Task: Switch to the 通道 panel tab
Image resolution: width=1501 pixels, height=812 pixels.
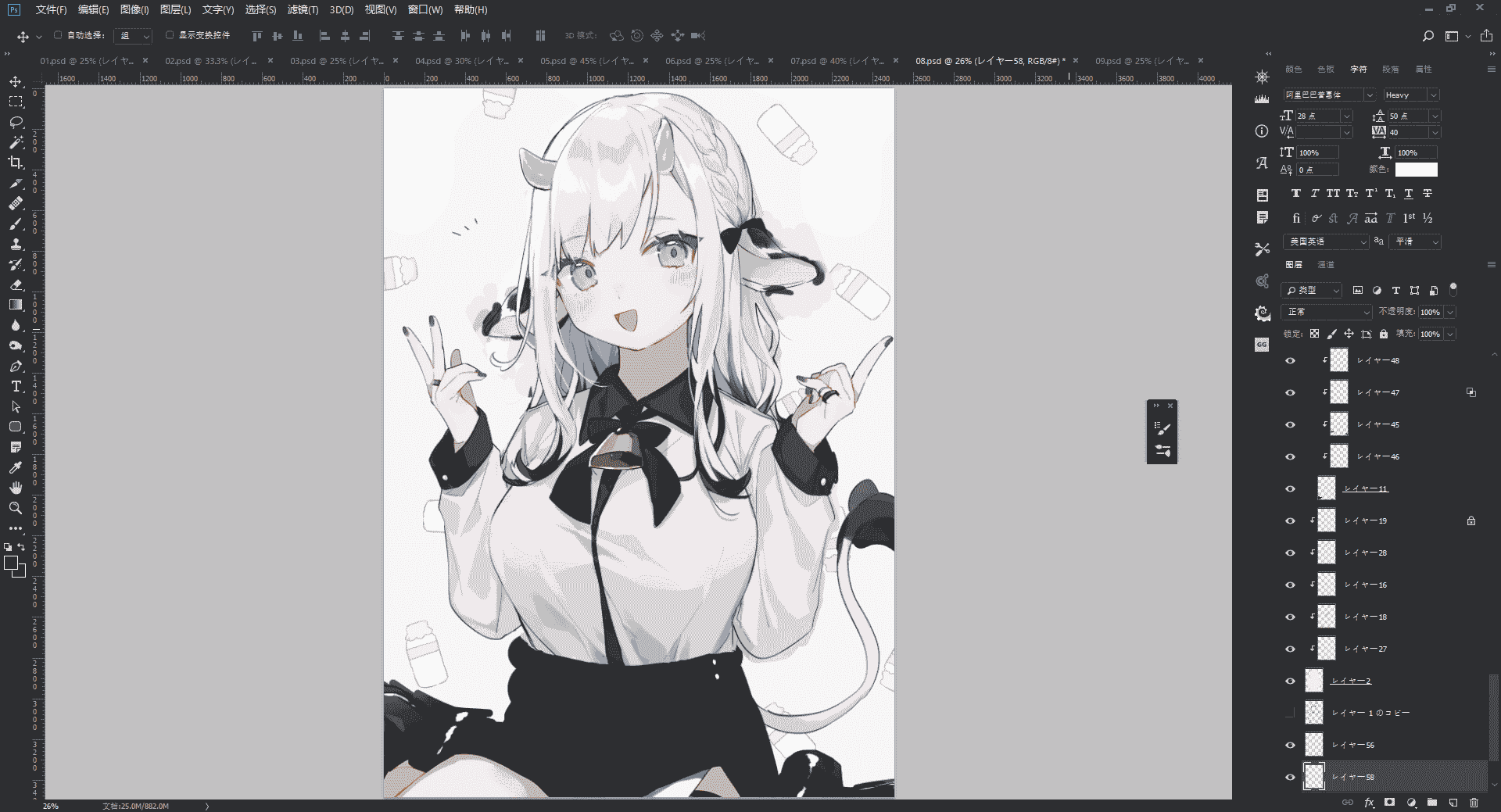Action: [x=1326, y=265]
